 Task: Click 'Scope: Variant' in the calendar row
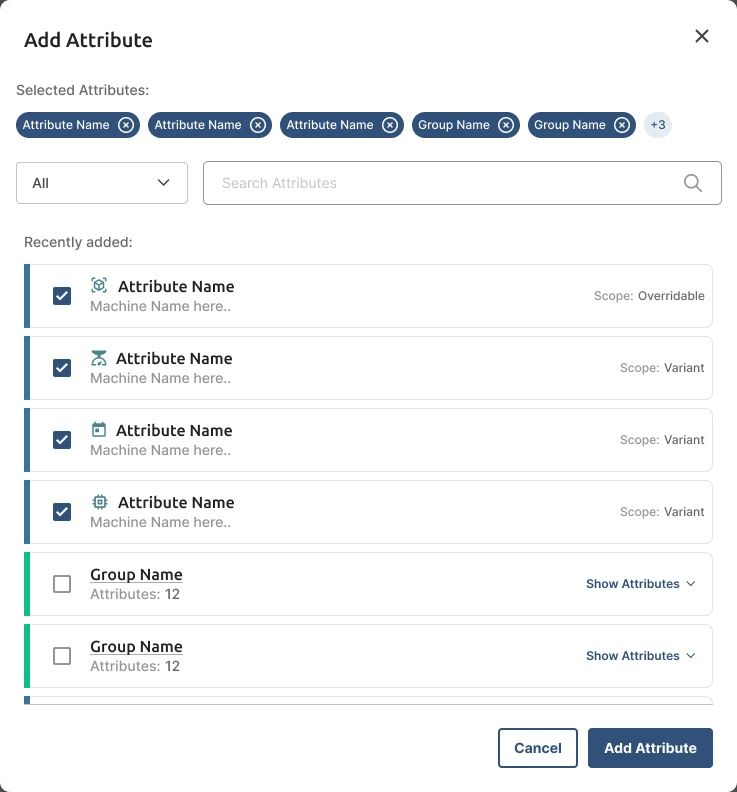coord(662,440)
